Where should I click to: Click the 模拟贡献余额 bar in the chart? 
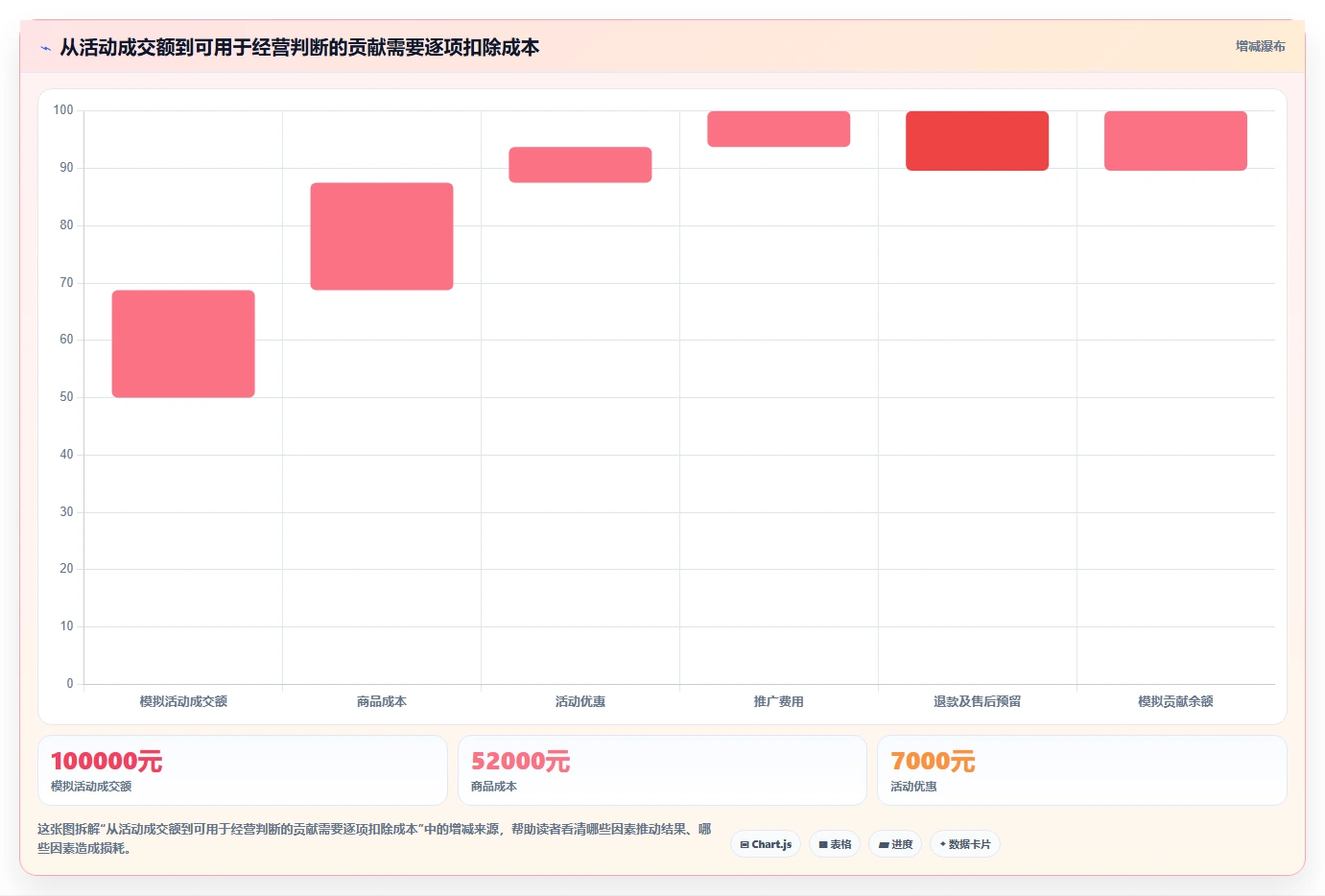(1176, 141)
